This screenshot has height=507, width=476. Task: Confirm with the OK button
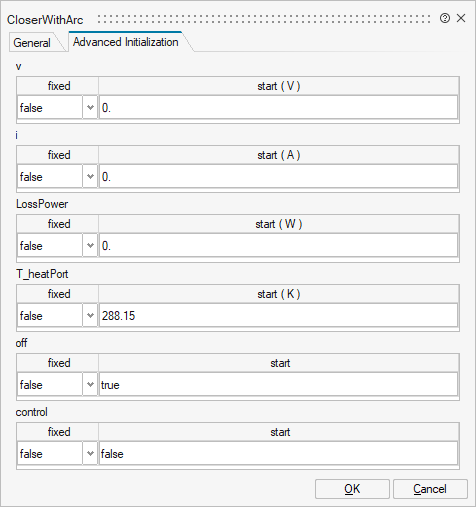click(352, 489)
